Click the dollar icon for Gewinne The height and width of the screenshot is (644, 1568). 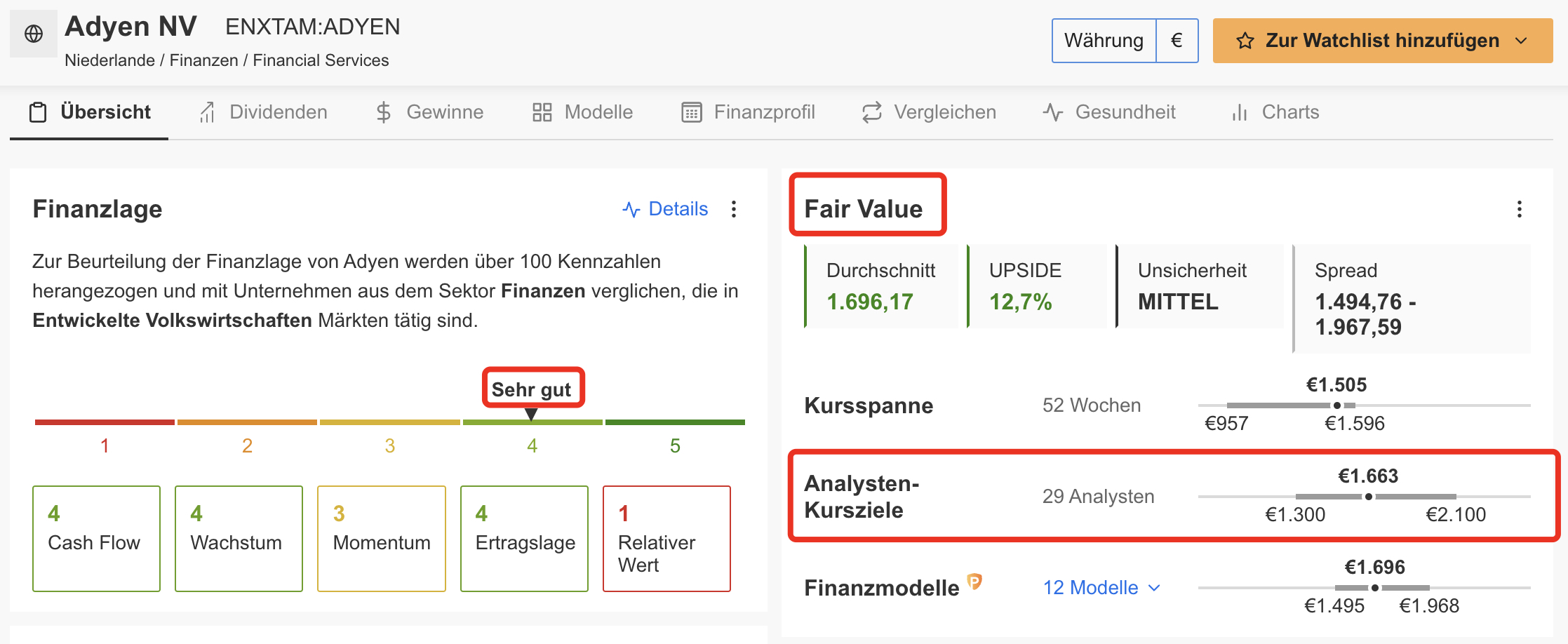click(x=383, y=112)
